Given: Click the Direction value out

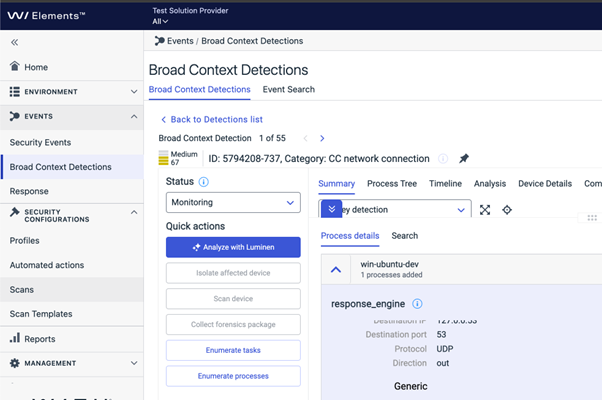Looking at the screenshot, I should click(443, 363).
